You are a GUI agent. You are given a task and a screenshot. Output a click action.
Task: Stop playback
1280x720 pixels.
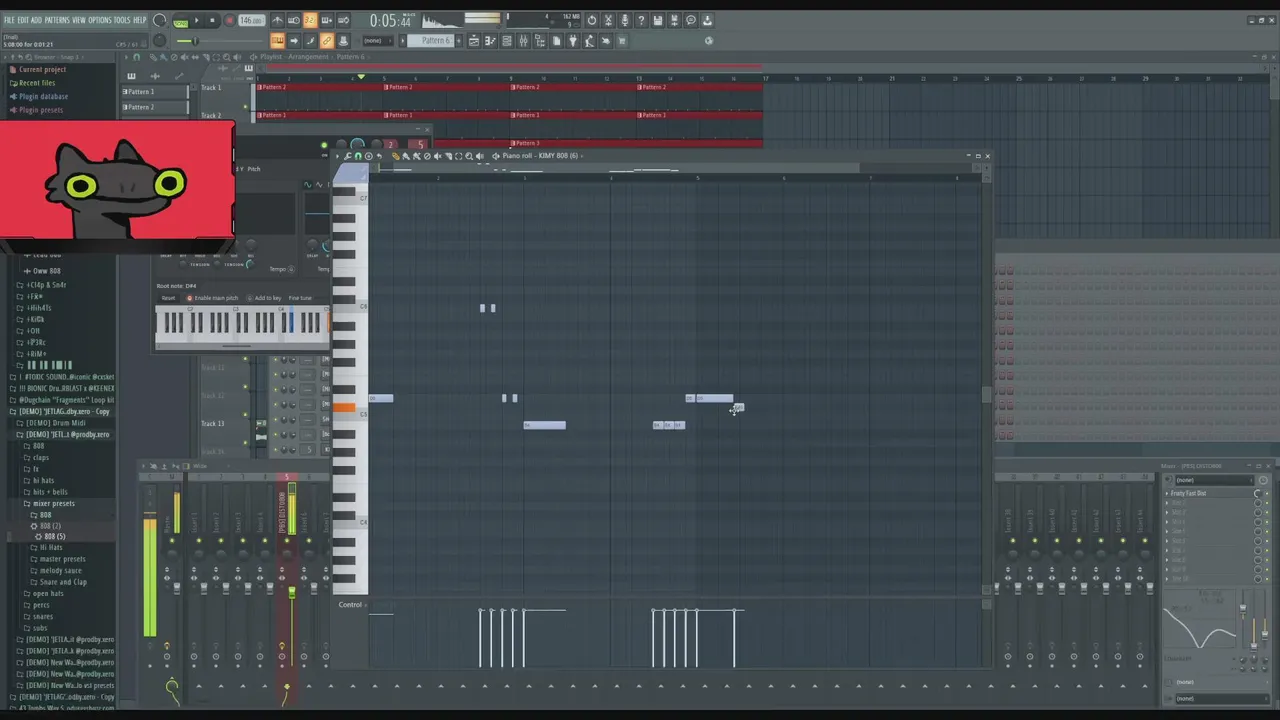tap(212, 20)
